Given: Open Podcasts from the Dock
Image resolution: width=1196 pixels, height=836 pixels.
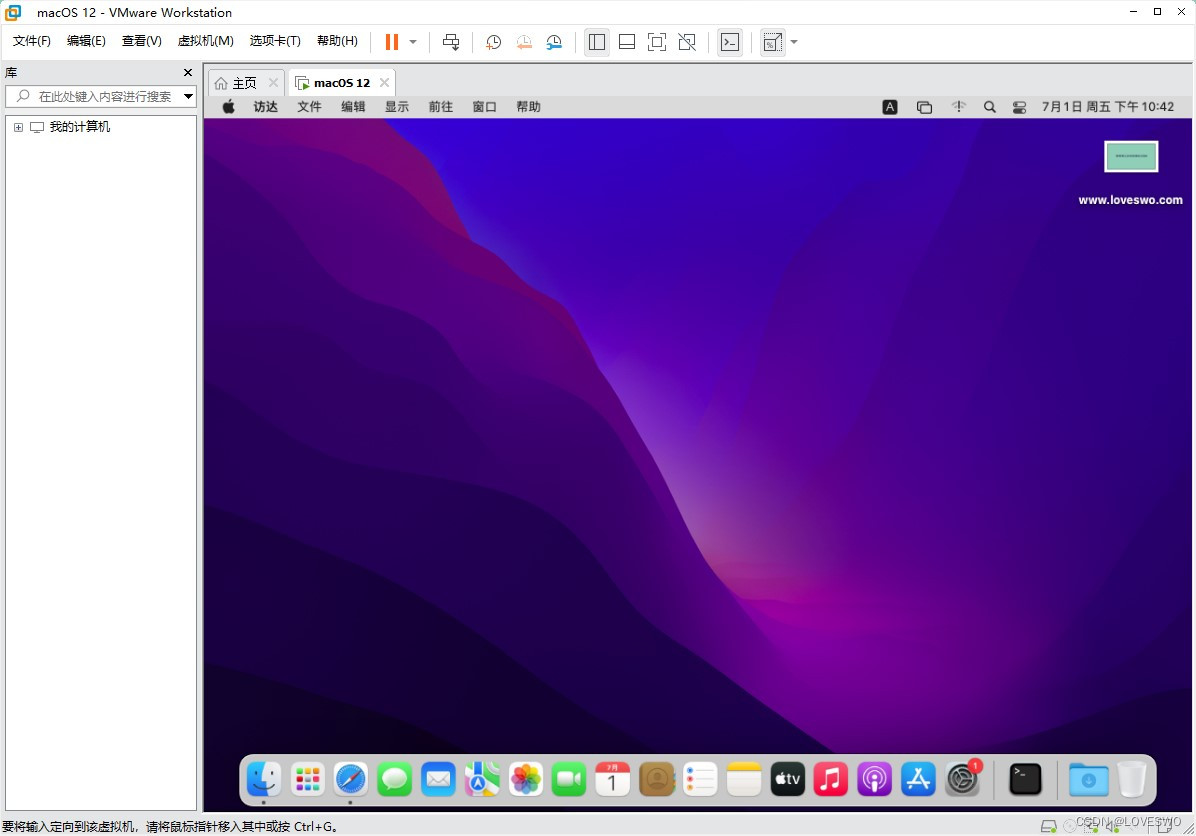Looking at the screenshot, I should coord(875,780).
